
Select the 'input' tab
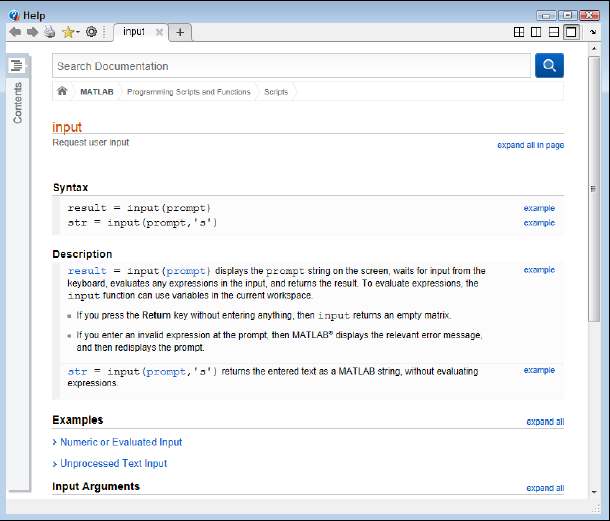(x=134, y=32)
